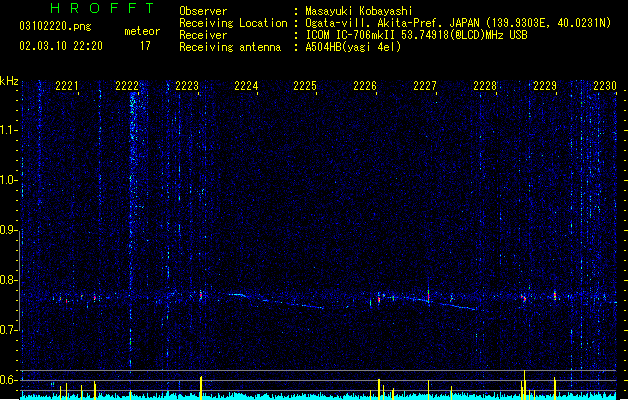
Task: Click the 2230 time marker
Action: pyautogui.click(x=605, y=86)
